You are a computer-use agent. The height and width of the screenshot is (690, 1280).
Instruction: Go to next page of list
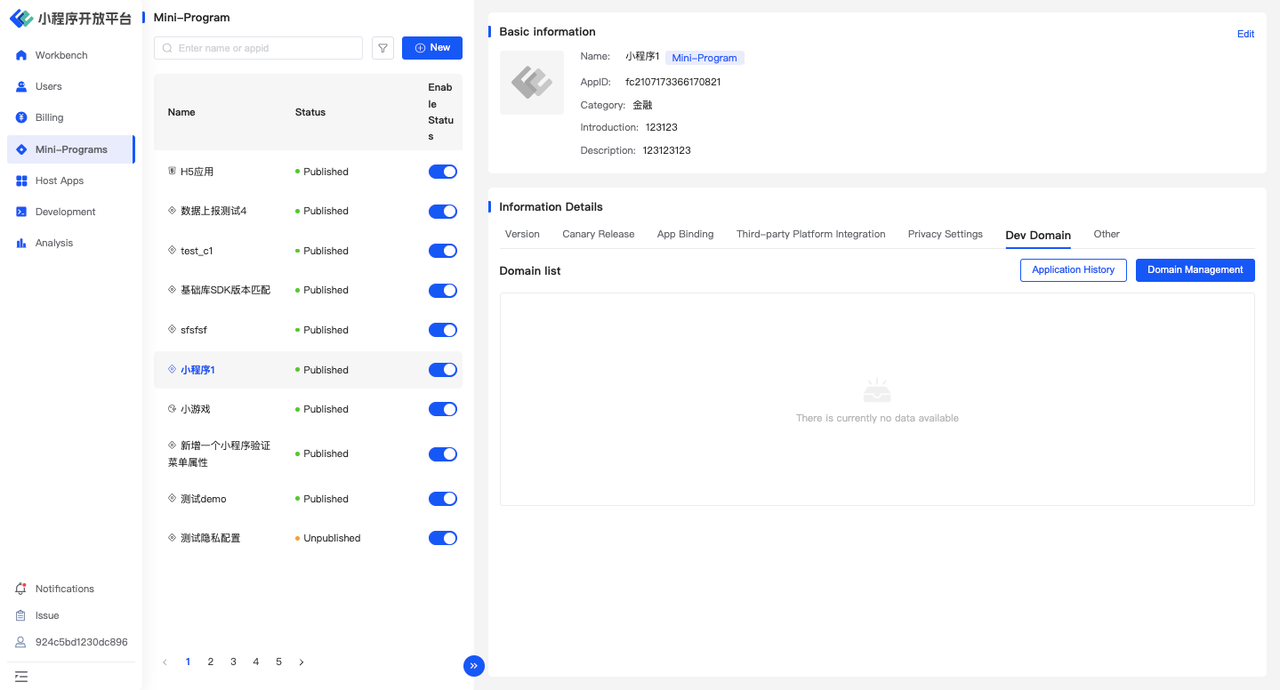click(301, 662)
